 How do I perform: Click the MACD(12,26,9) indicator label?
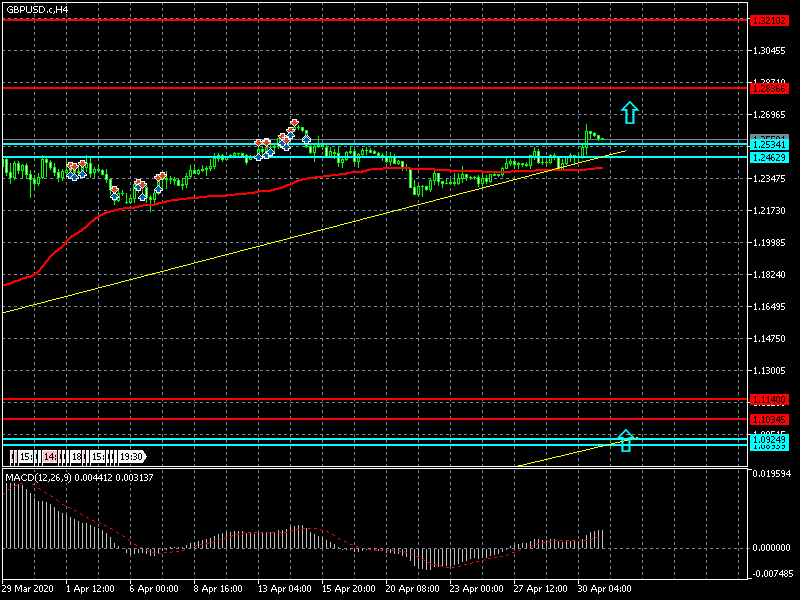(x=44, y=478)
